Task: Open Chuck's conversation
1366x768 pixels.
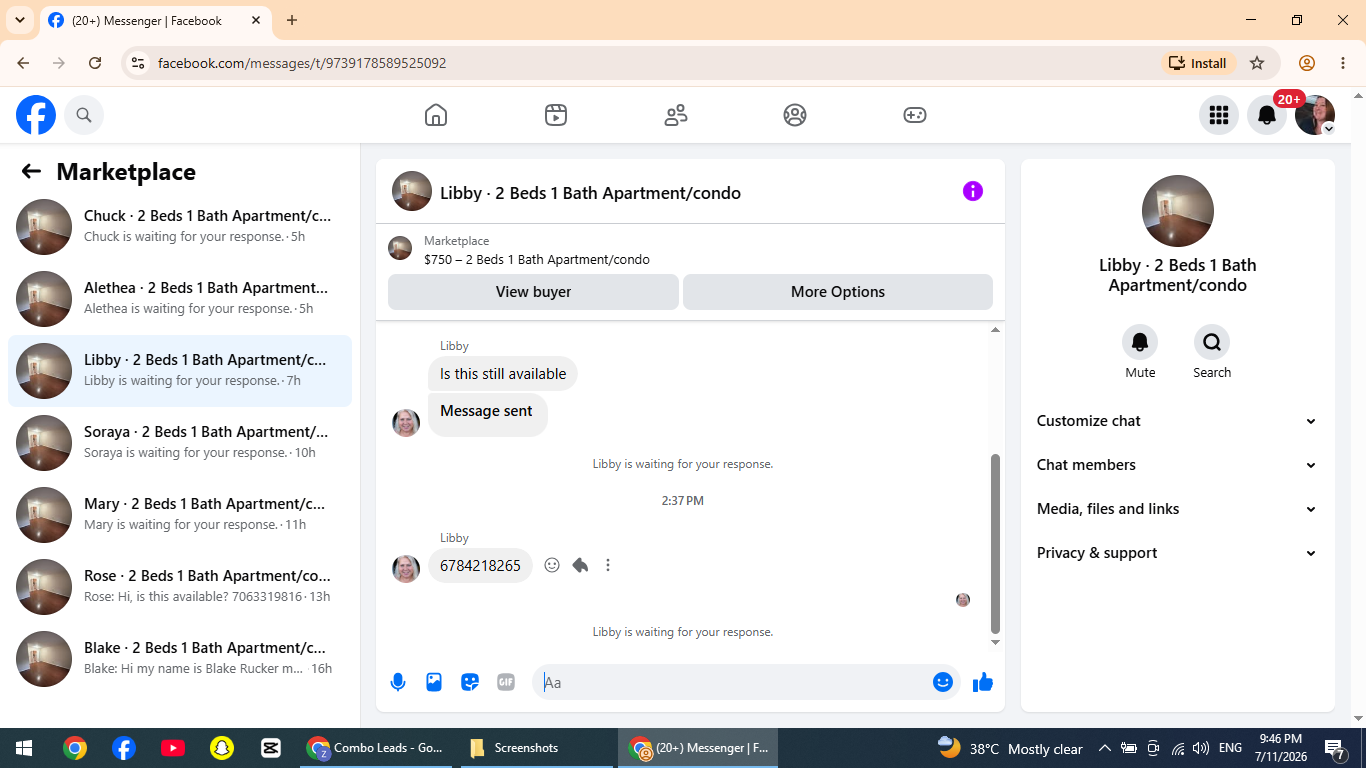Action: tap(180, 227)
